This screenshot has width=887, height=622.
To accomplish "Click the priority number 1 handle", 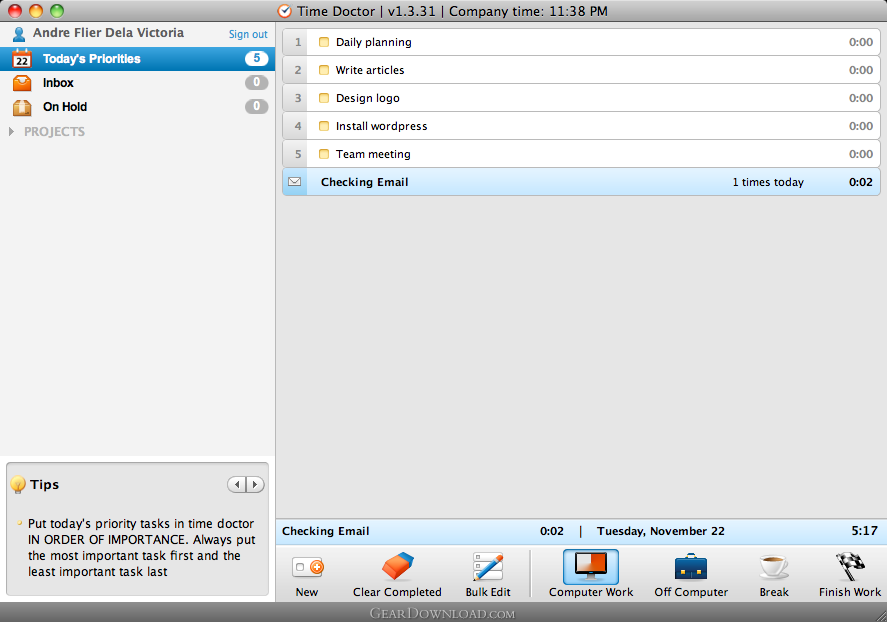I will [295, 42].
